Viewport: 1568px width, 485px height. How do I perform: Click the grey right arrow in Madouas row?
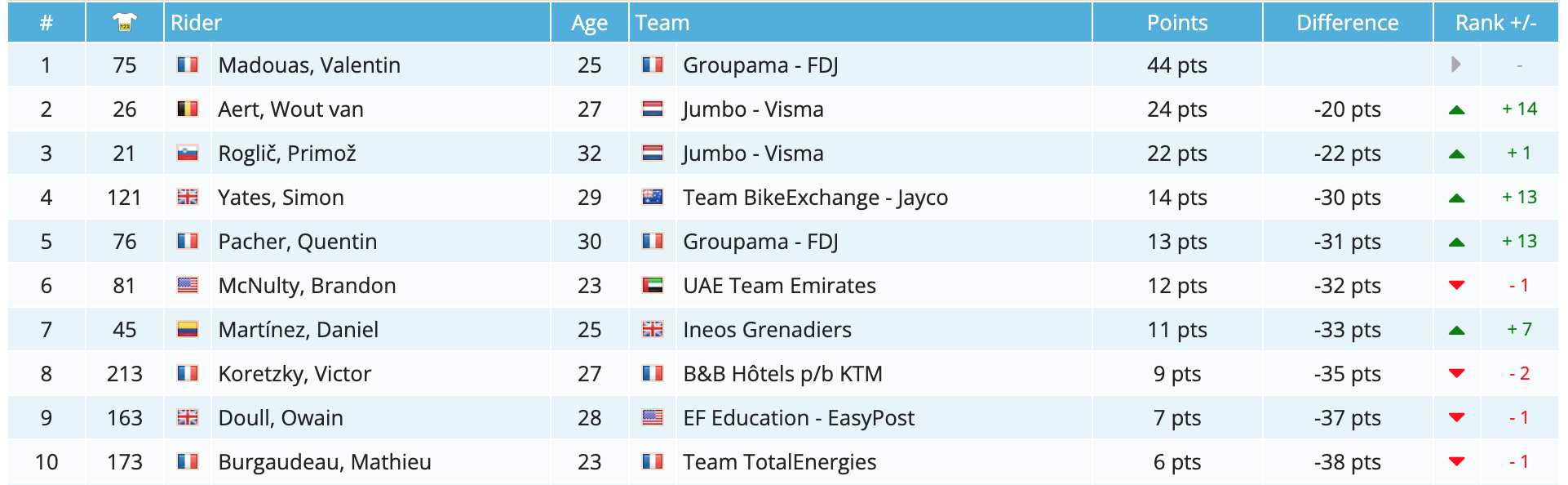1456,65
